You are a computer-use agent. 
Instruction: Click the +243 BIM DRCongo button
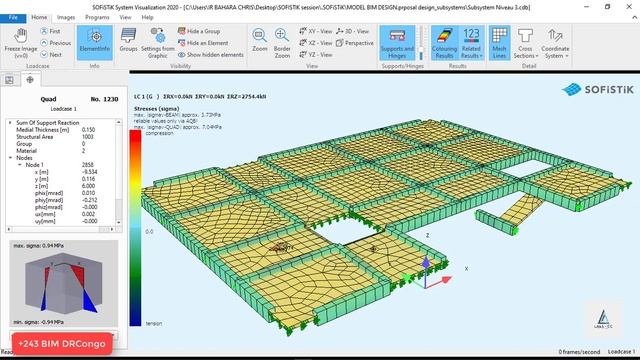click(62, 344)
